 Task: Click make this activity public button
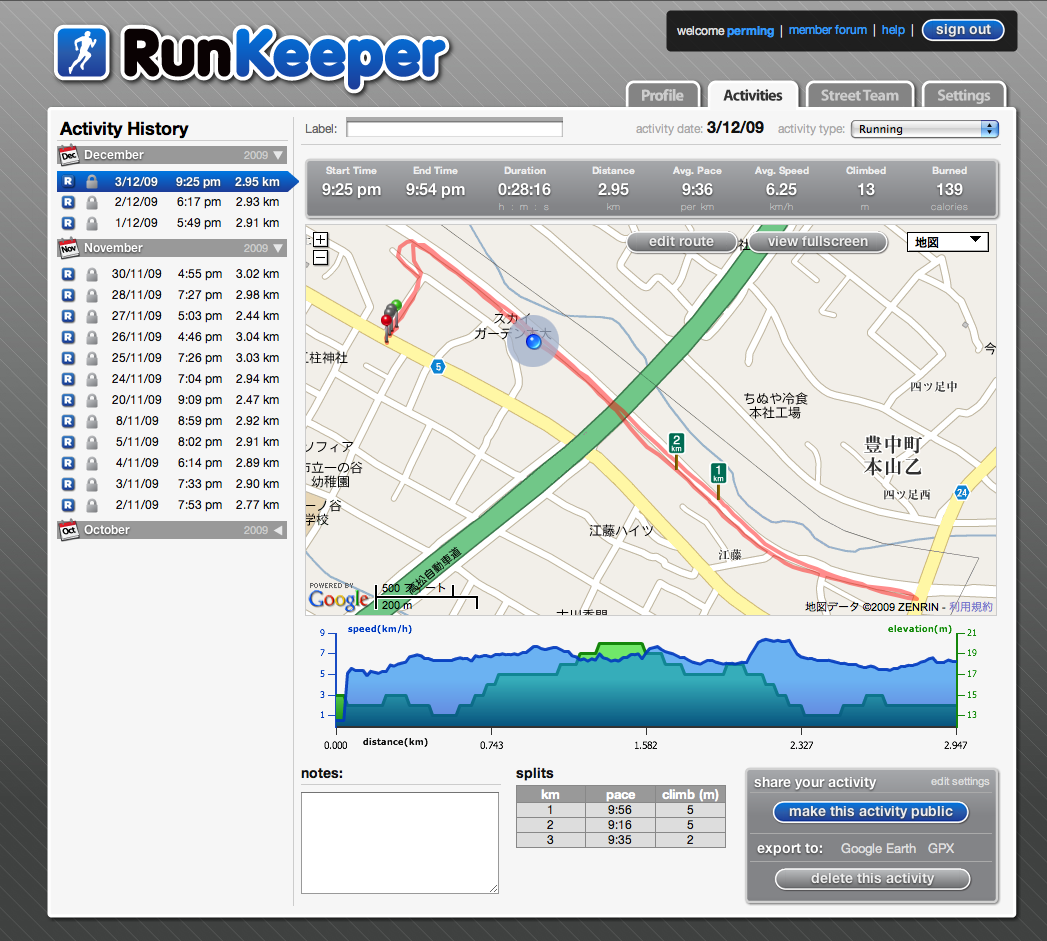pos(871,811)
